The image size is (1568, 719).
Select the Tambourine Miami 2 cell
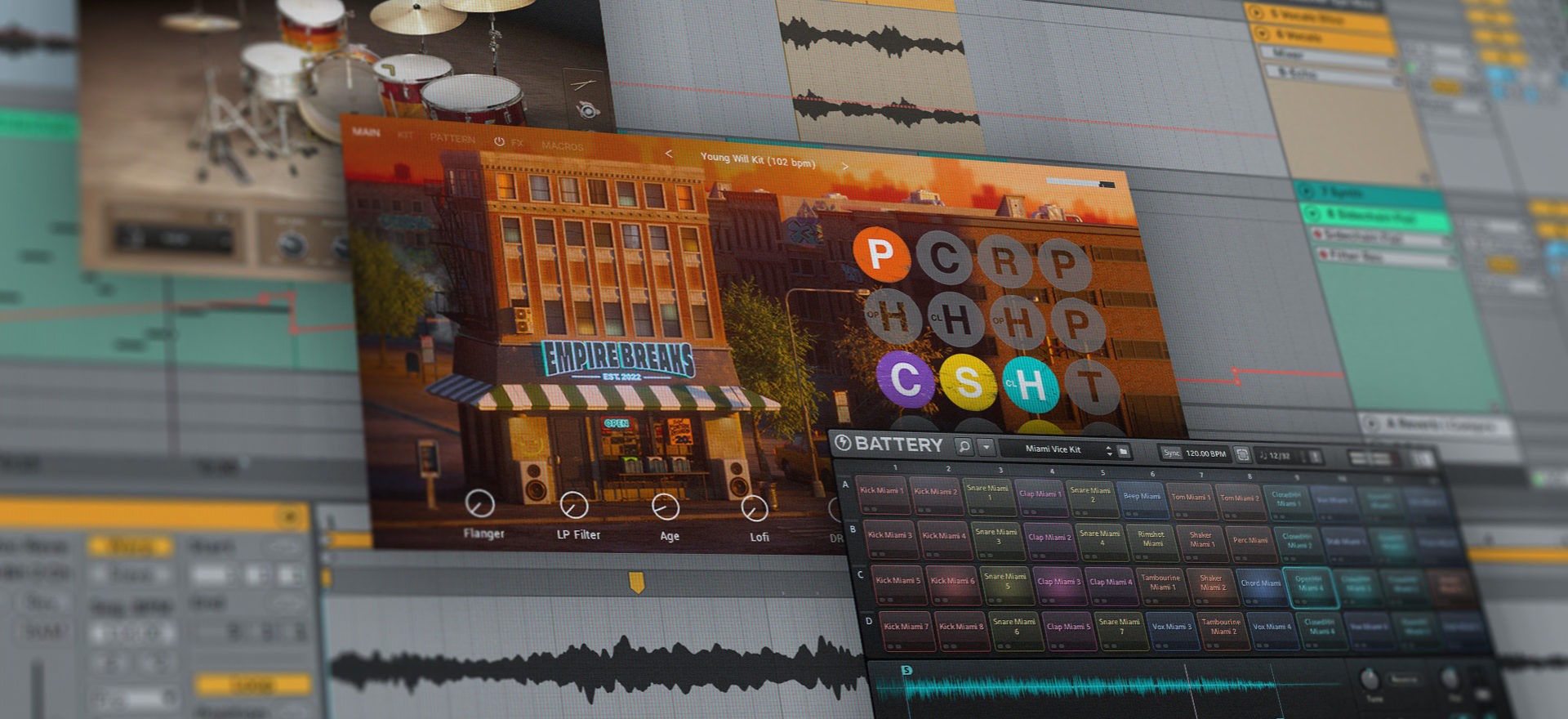(x=1223, y=631)
